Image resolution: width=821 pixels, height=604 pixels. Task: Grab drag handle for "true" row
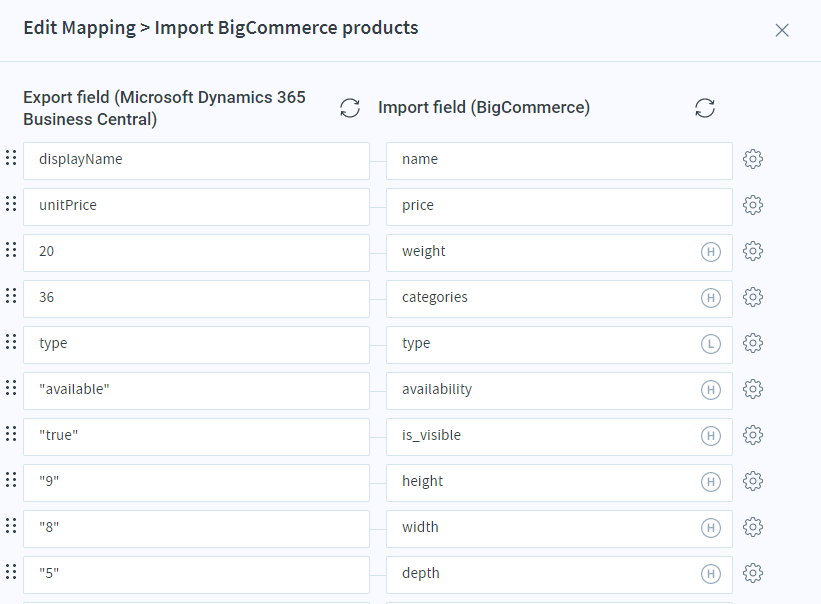(x=11, y=433)
